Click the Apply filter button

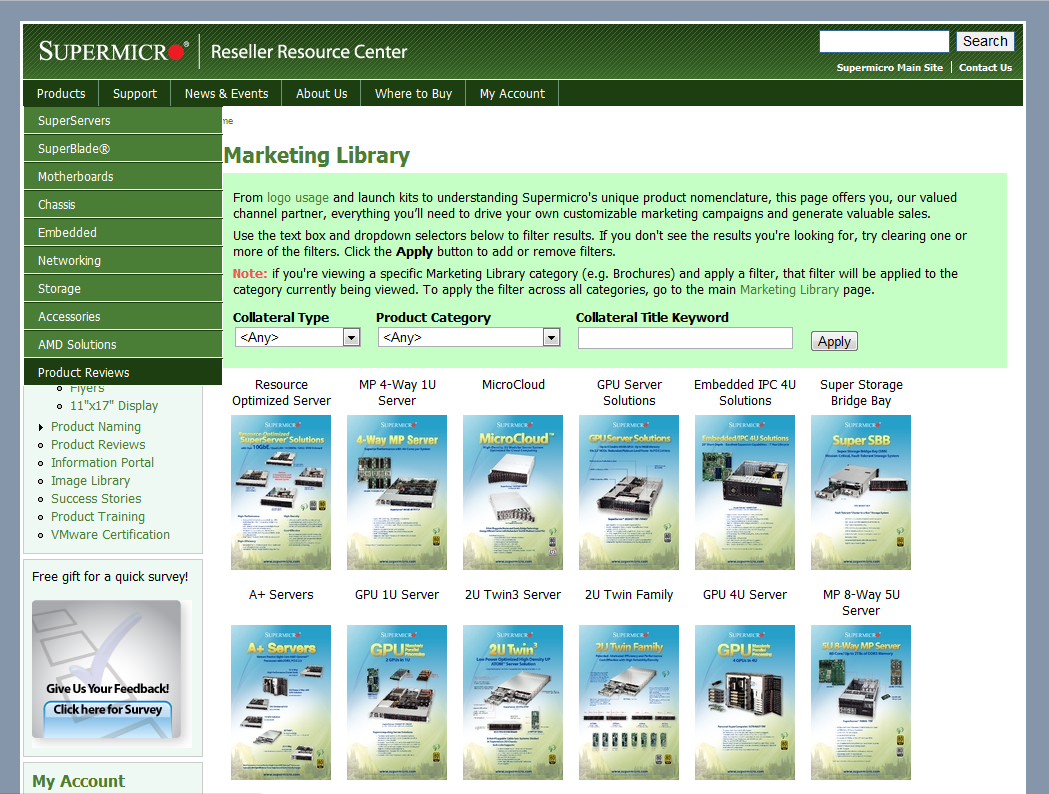tap(834, 341)
